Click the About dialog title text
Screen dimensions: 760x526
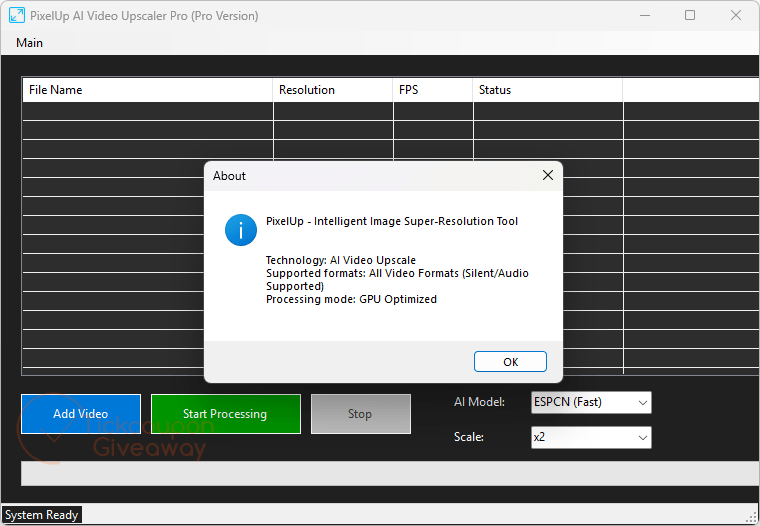(229, 176)
